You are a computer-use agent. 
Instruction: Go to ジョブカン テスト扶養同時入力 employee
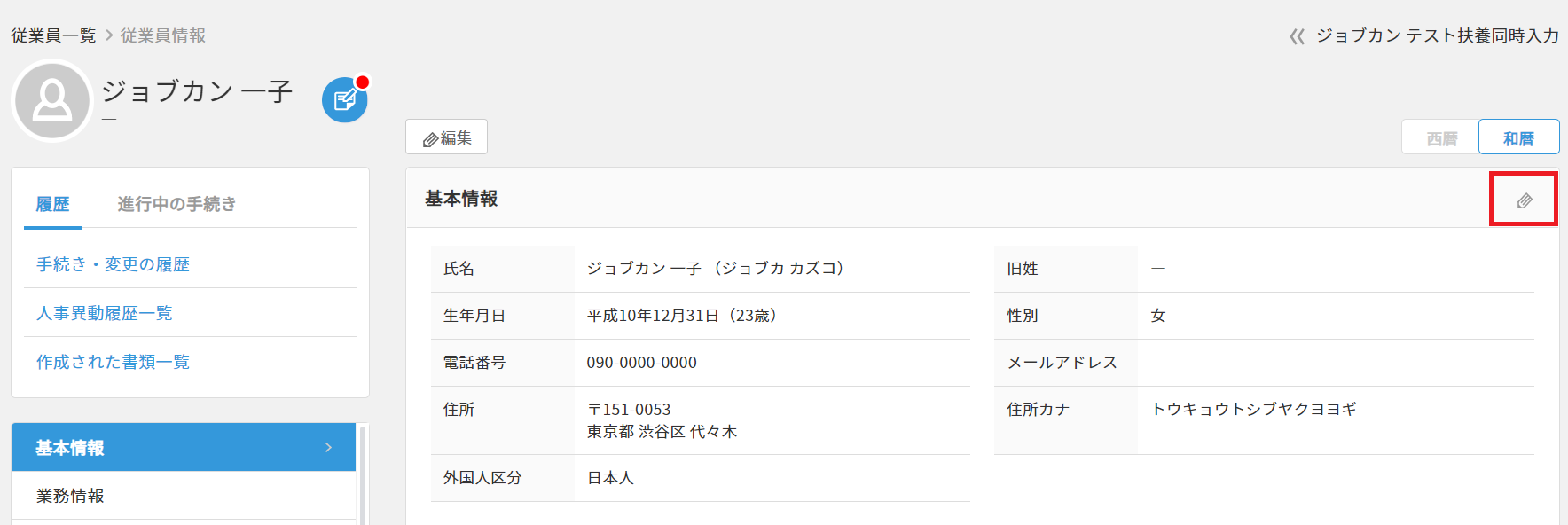click(x=1437, y=35)
